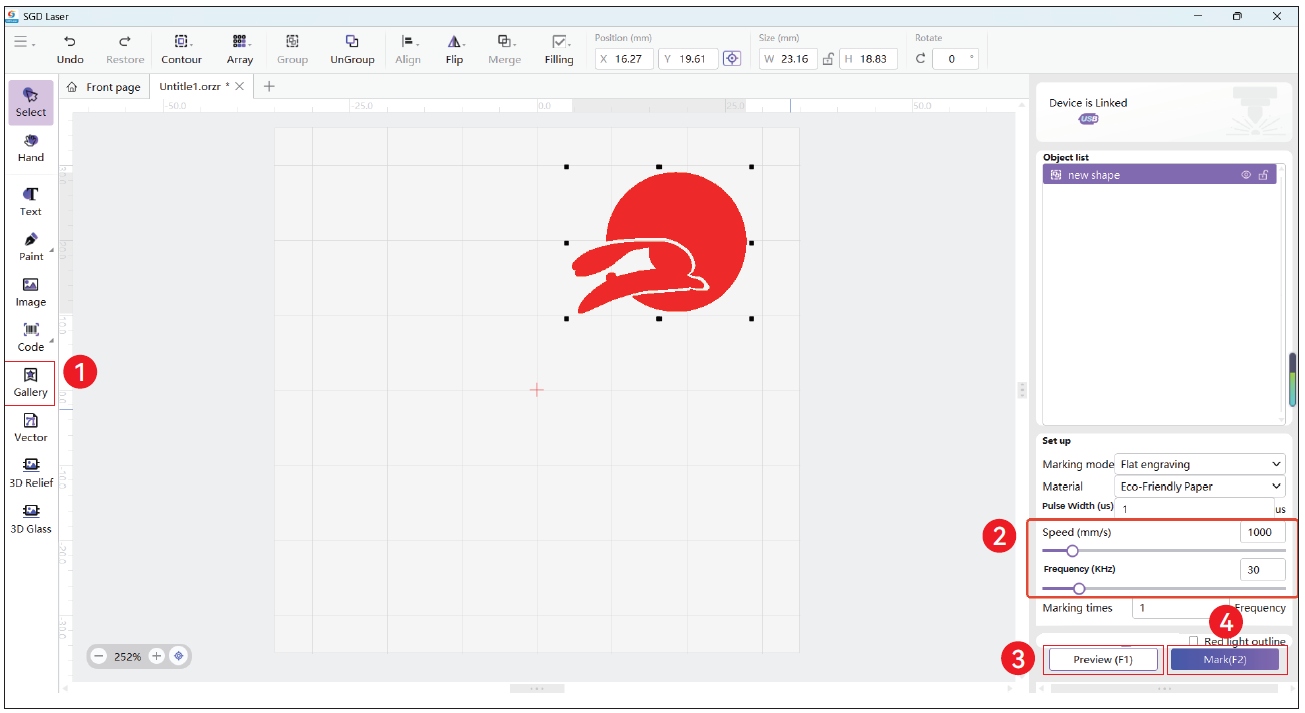The width and height of the screenshot is (1305, 713).
Task: Select the Vector tool
Action: [30, 427]
